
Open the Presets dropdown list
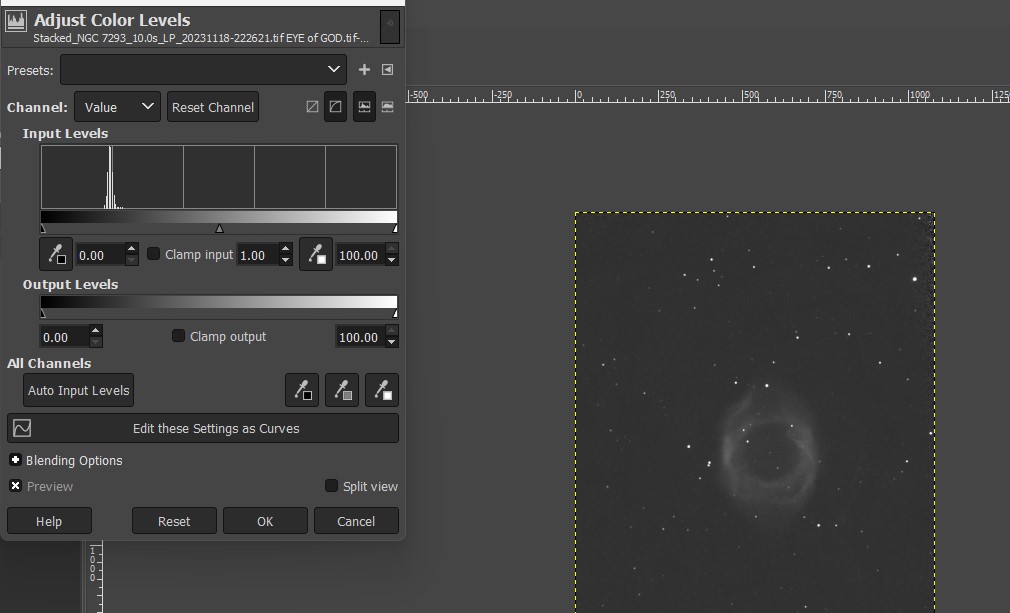(204, 70)
